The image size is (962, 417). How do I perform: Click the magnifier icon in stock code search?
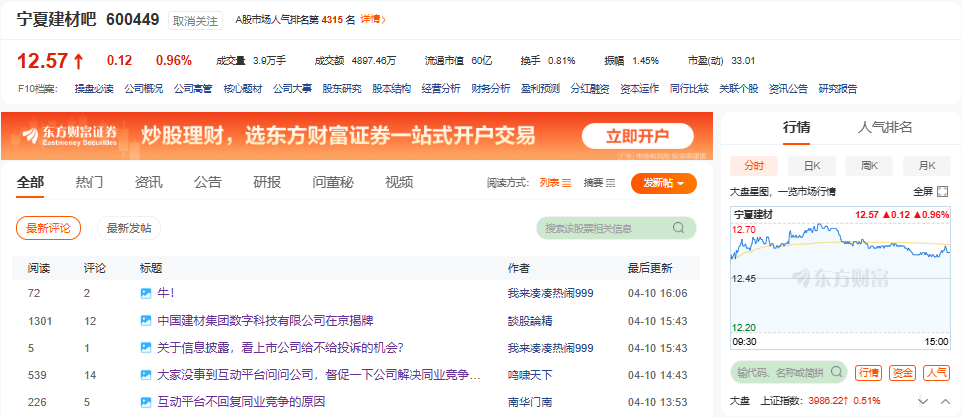[x=836, y=372]
